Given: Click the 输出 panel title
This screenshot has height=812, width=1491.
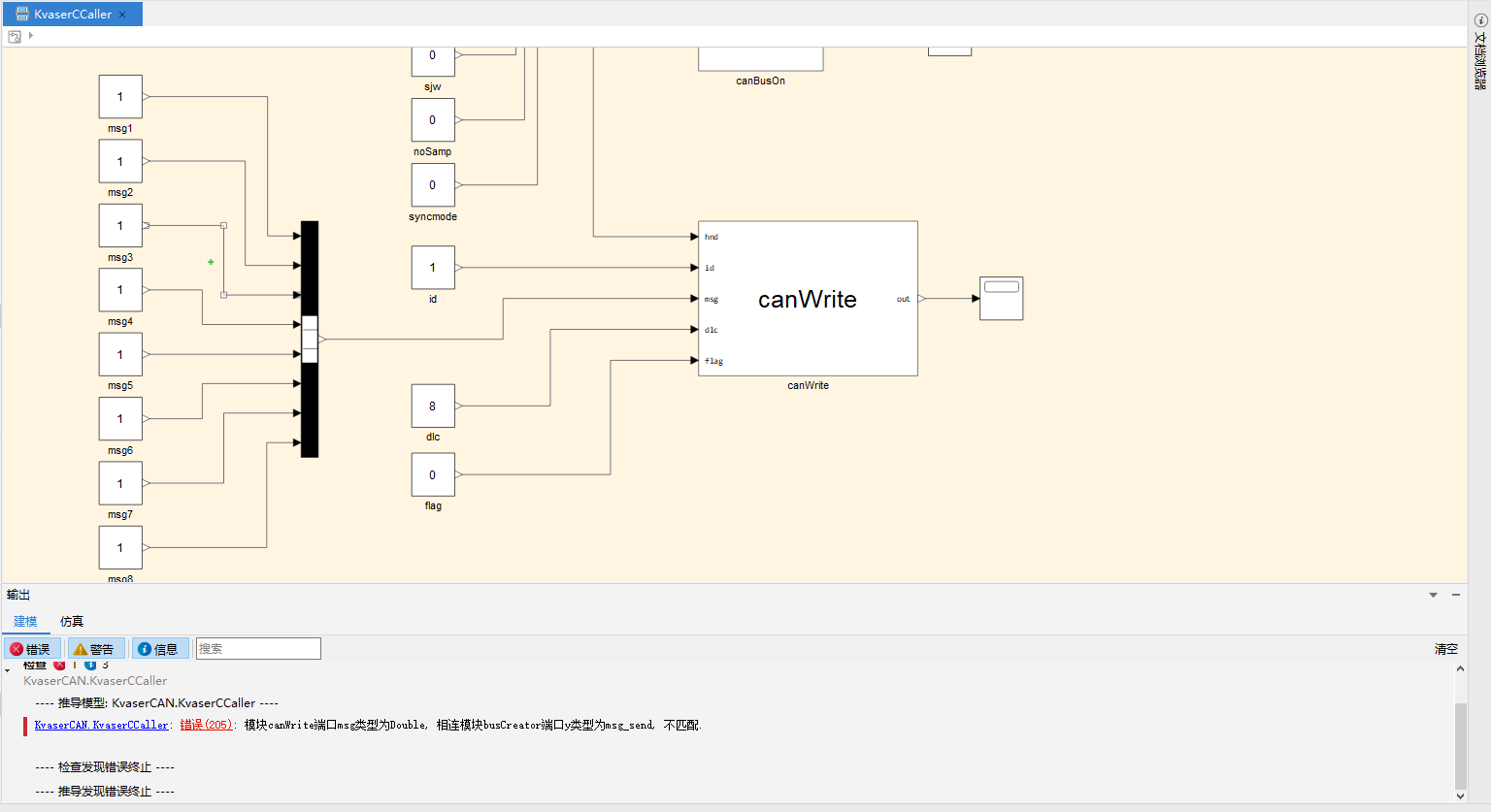Looking at the screenshot, I should coord(18,595).
